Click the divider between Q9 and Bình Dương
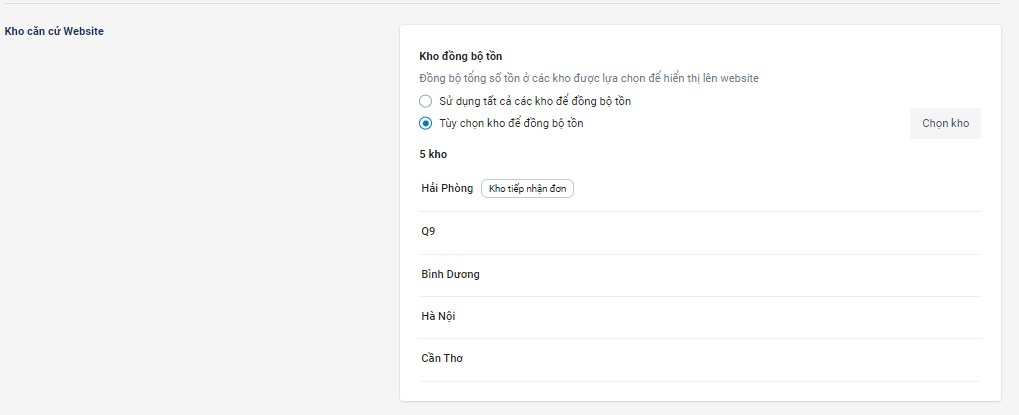Image resolution: width=1019 pixels, height=415 pixels. (700, 254)
